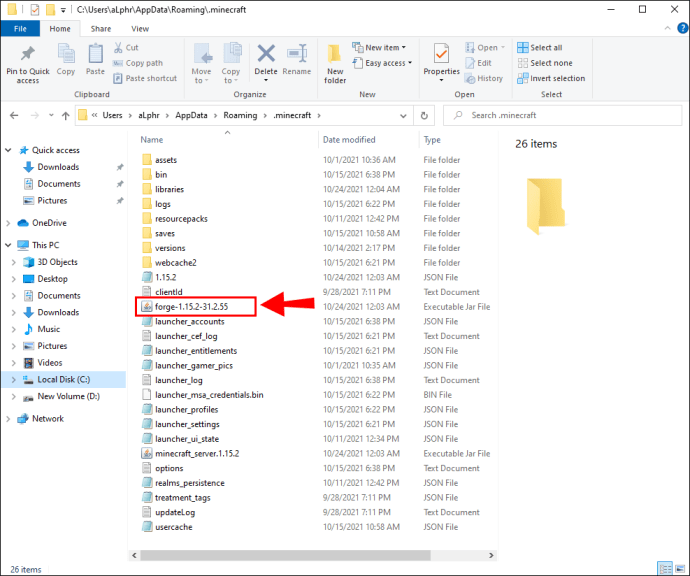The image size is (690, 576).
Task: Click Invert selection
Action: pyautogui.click(x=551, y=78)
